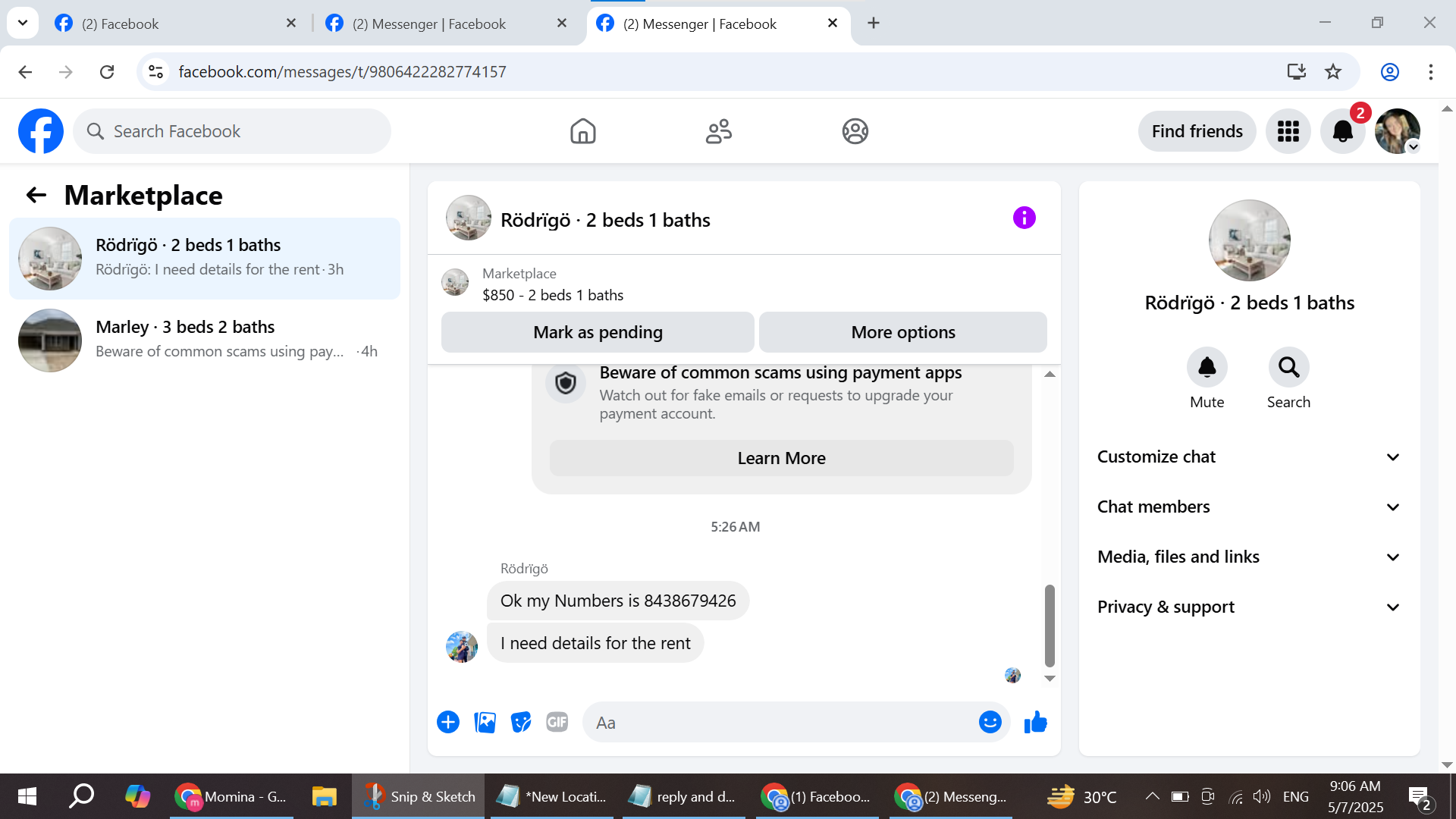
Task: Expand Privacy & support section
Action: (x=1248, y=607)
